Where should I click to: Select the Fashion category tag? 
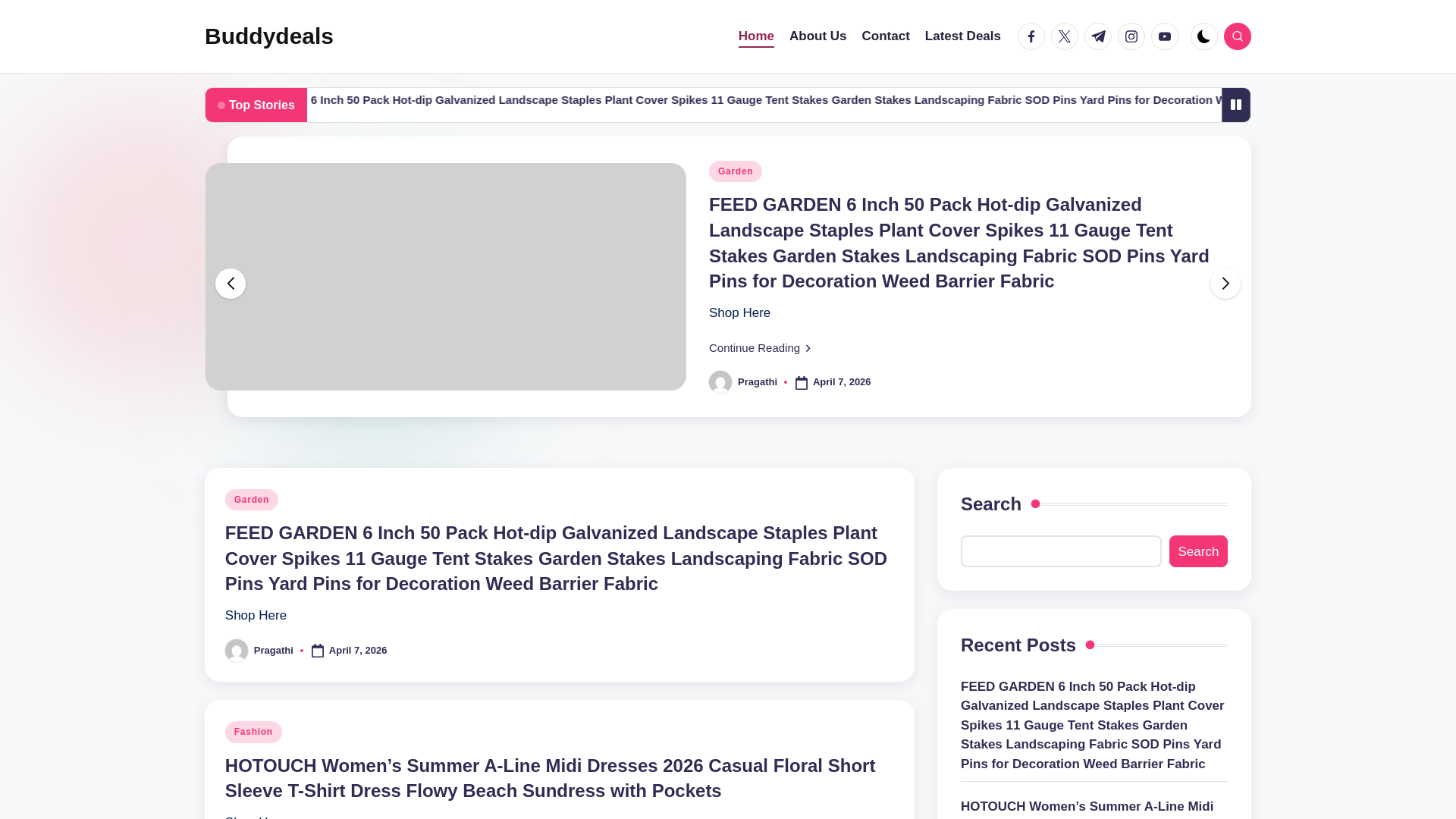(x=253, y=732)
